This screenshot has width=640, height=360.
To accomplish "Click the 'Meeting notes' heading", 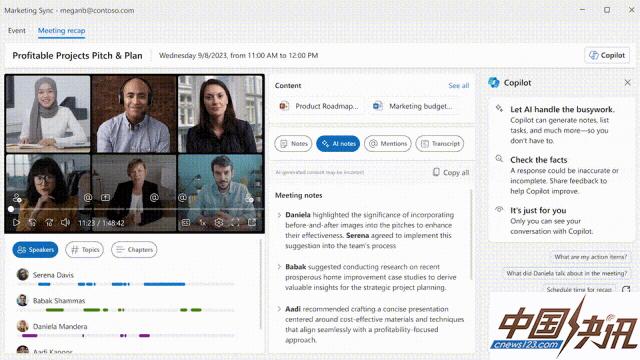I will [298, 196].
